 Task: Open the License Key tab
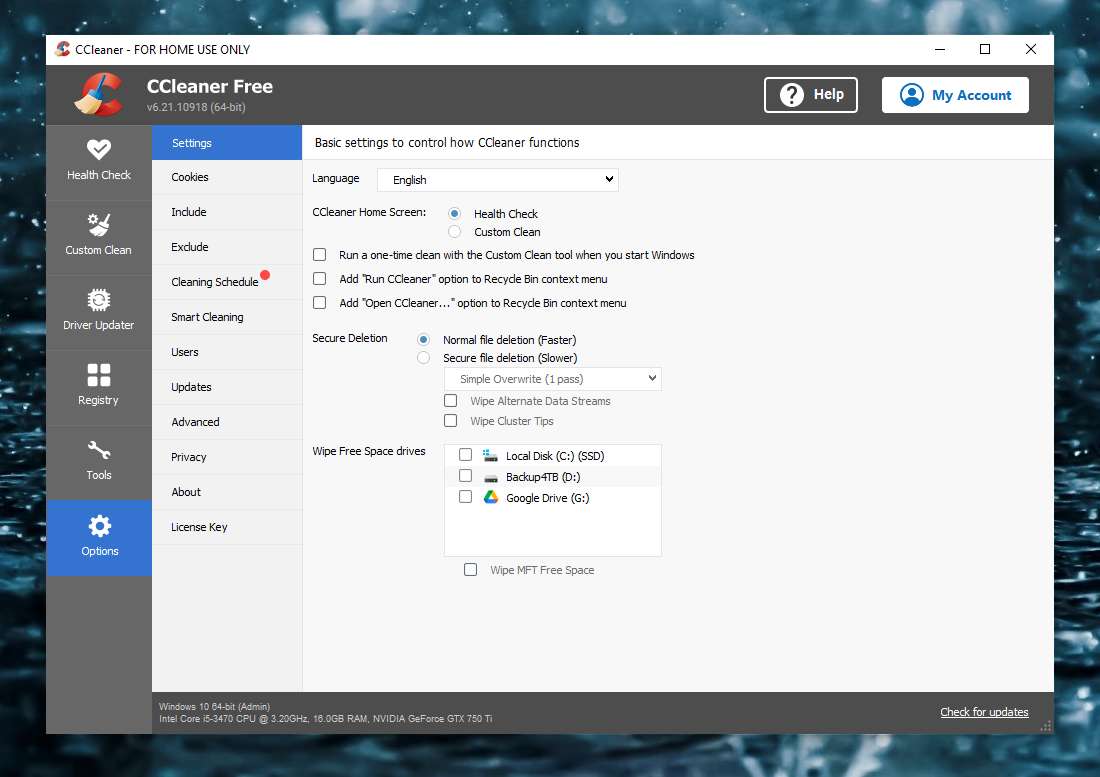pyautogui.click(x=227, y=528)
